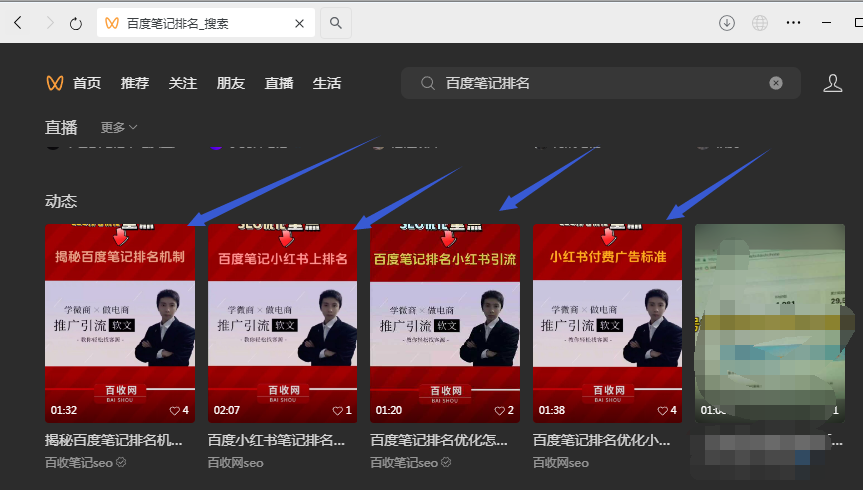Reload the page with the refresh icon
This screenshot has width=863, height=490.
click(76, 23)
